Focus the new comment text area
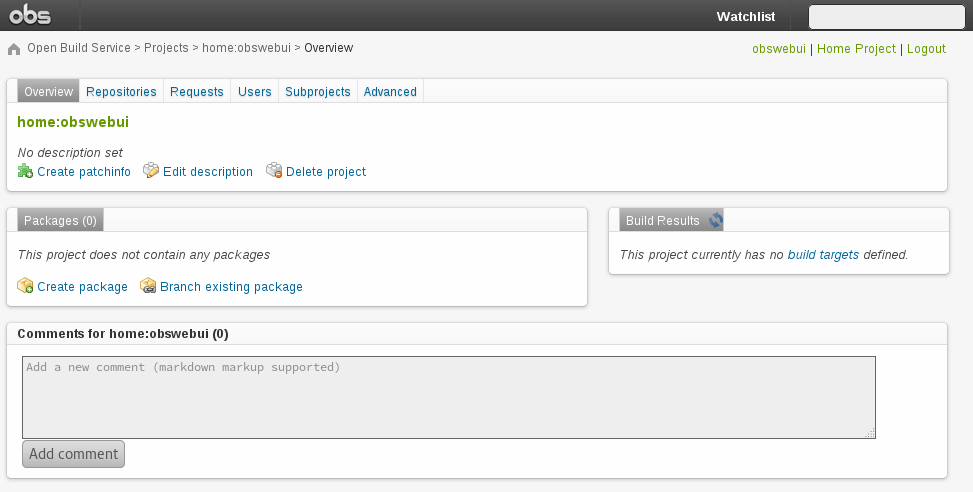 448,397
